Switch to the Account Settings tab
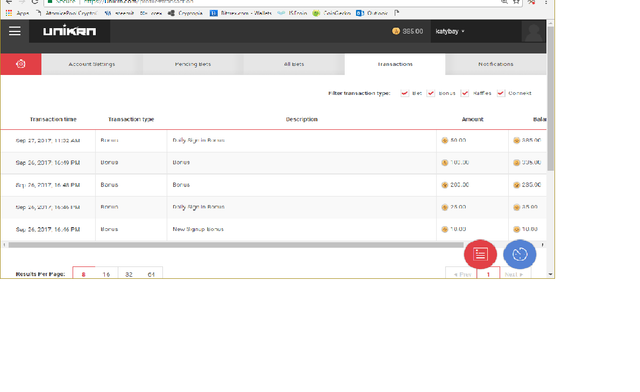640x392 pixels. (x=92, y=64)
